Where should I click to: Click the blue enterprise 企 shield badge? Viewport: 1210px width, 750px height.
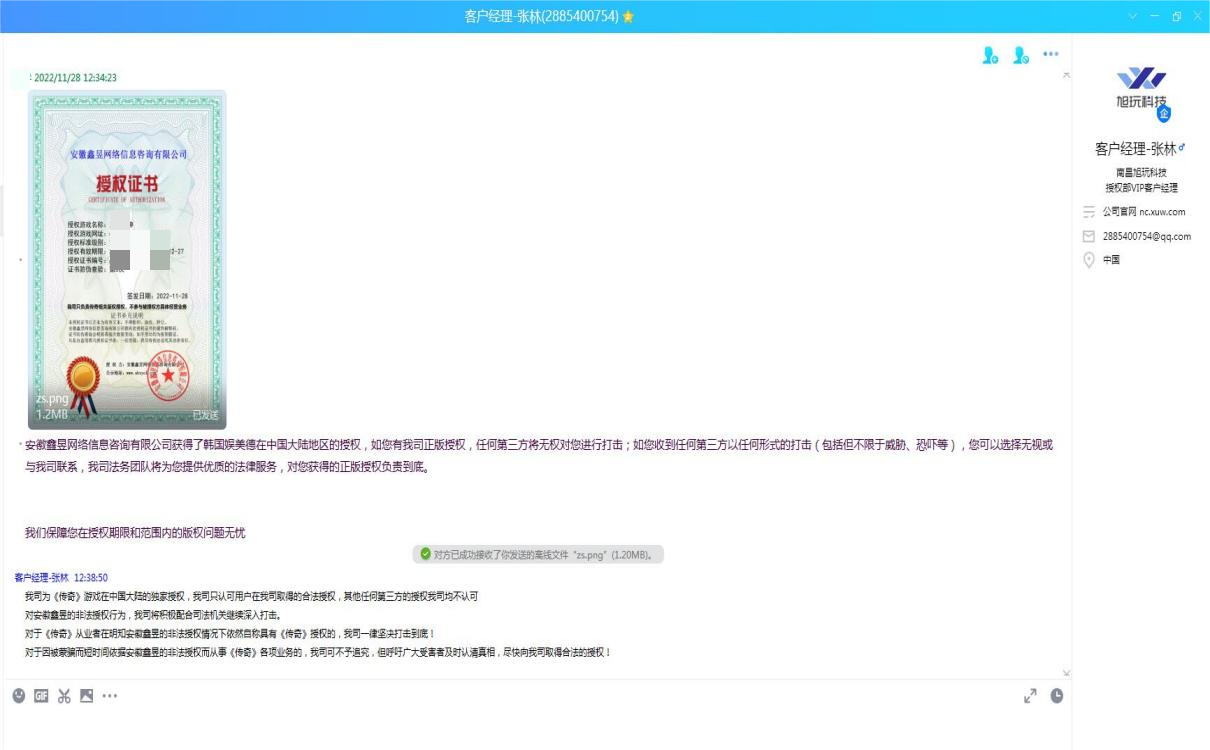pos(1163,113)
